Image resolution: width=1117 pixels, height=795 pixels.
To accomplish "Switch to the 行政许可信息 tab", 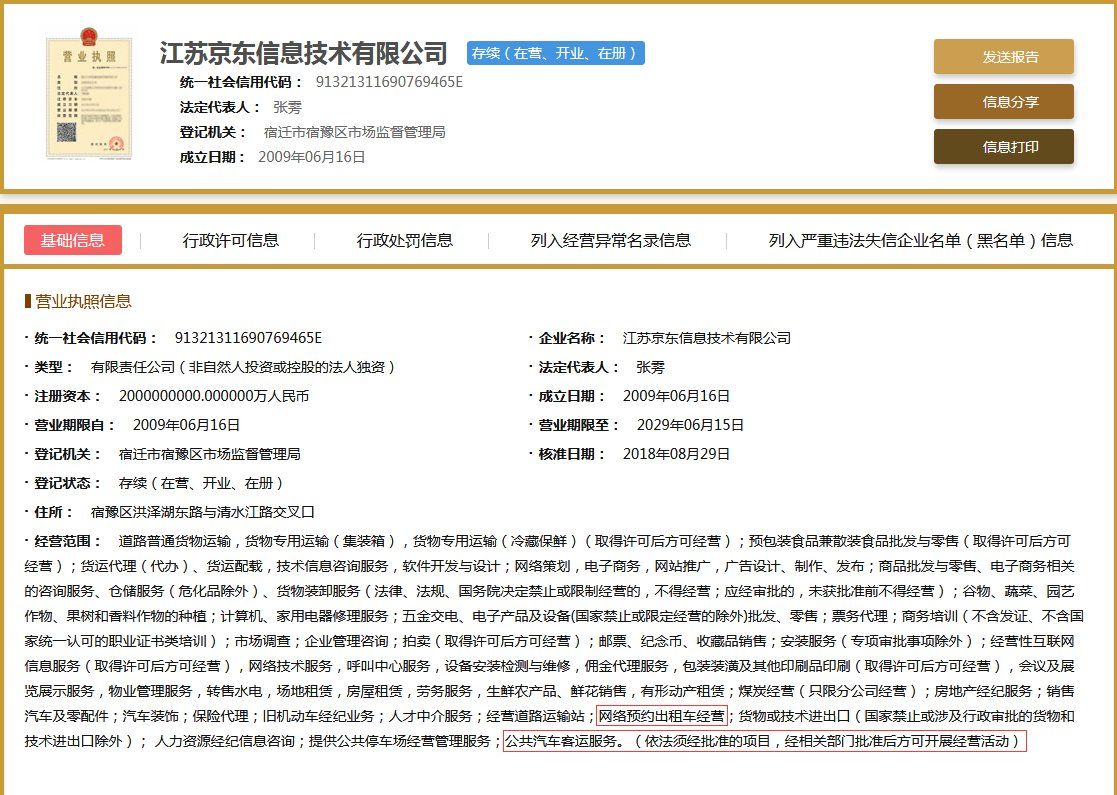I will point(230,240).
